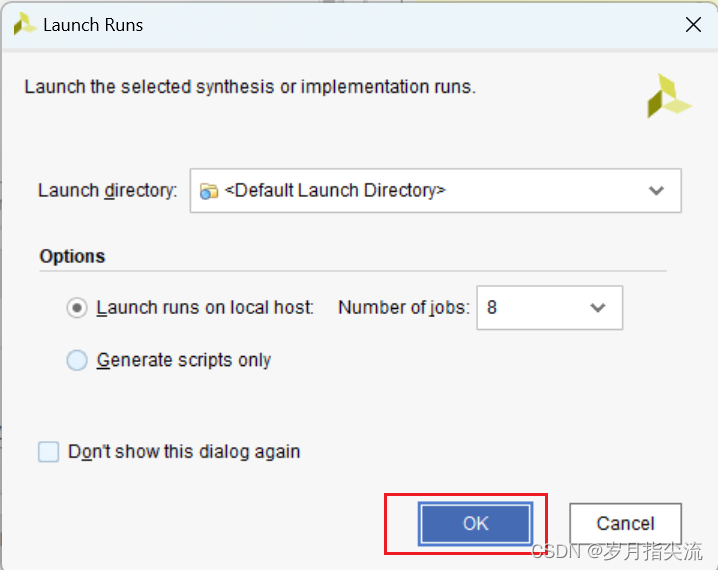Open the Number of jobs dropdown arrow

[x=598, y=308]
